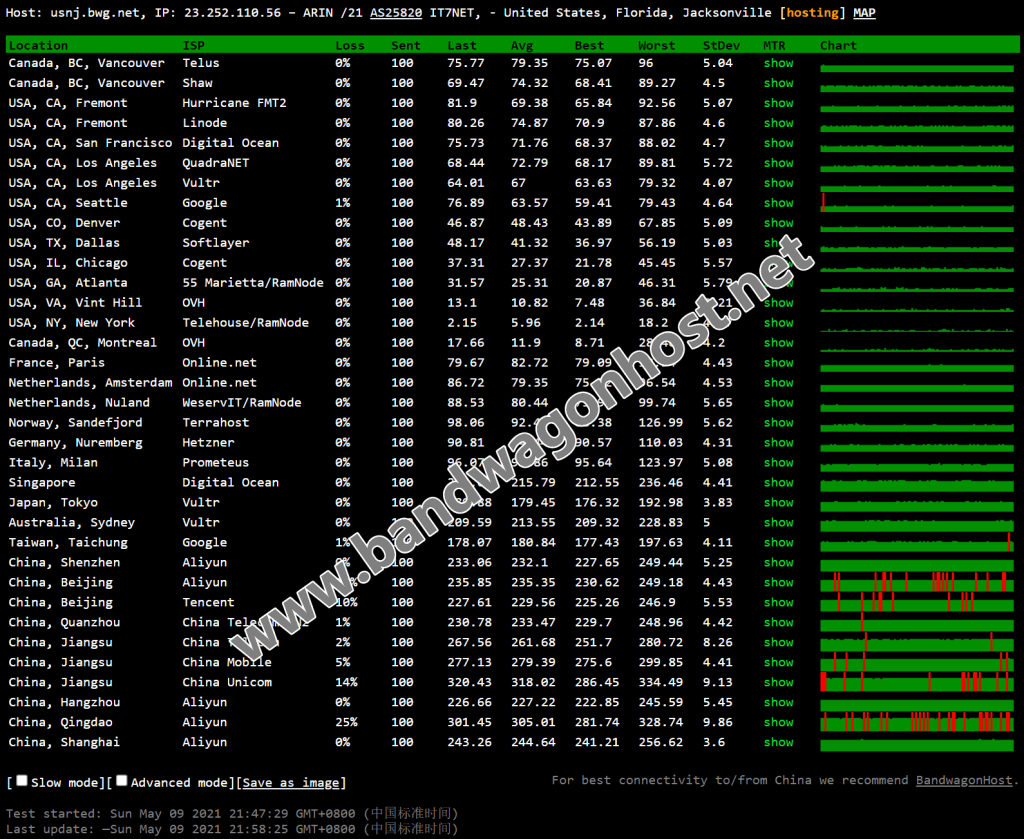This screenshot has height=839, width=1024.
Task: Show MTR for Qingdao Aliyun row
Action: tap(778, 723)
